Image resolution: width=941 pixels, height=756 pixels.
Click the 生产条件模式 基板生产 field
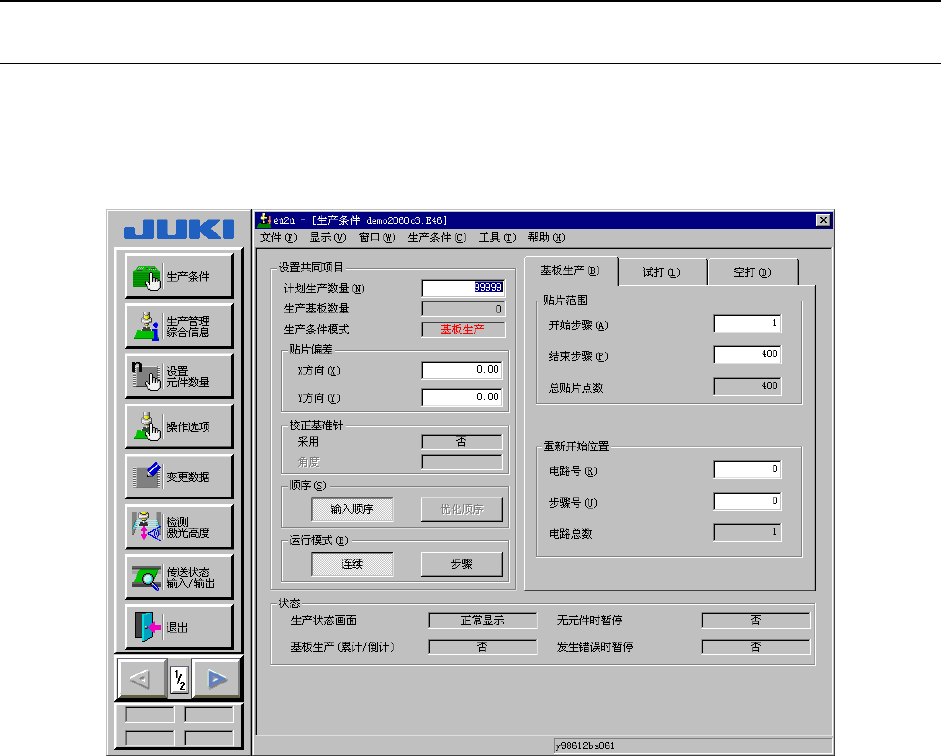click(463, 329)
